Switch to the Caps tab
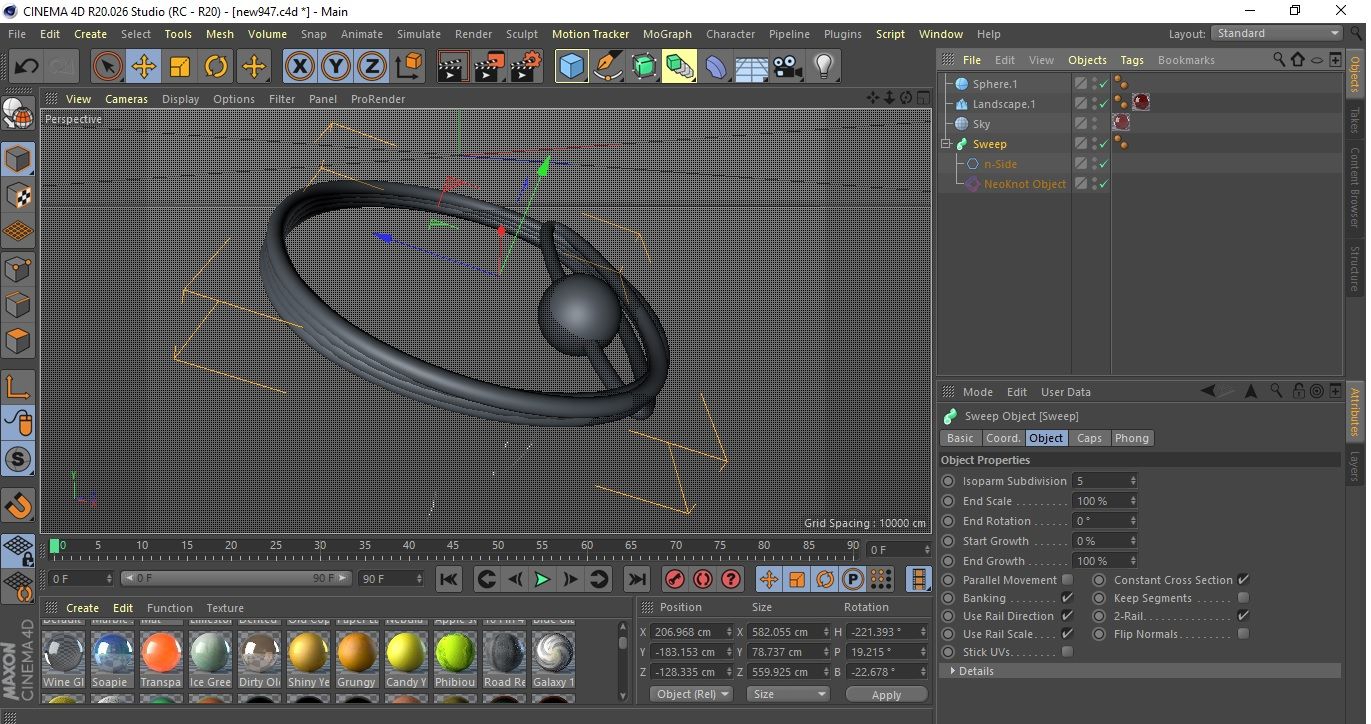The image size is (1371, 724). click(1089, 438)
